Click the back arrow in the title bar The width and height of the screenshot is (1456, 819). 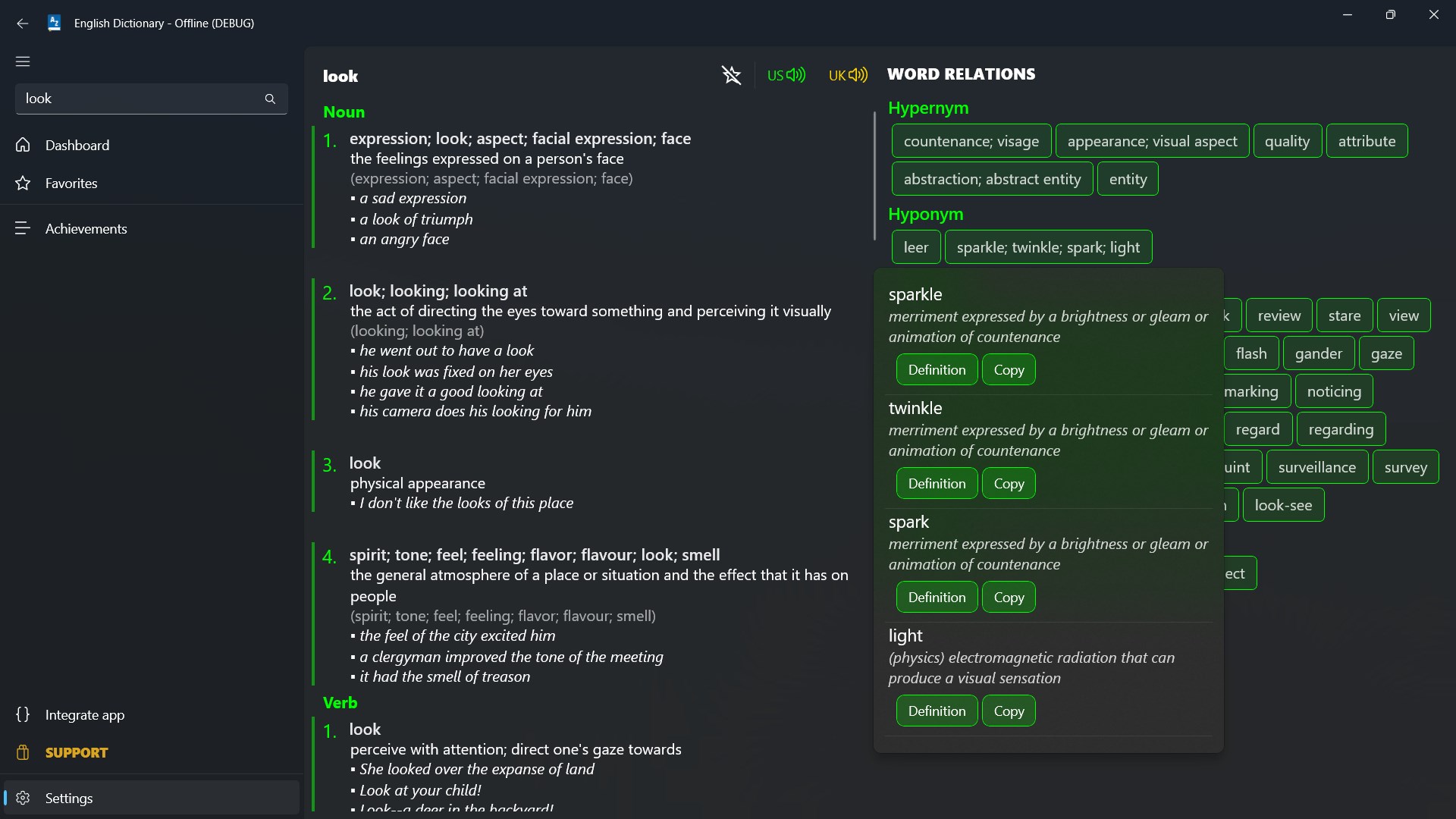[23, 24]
